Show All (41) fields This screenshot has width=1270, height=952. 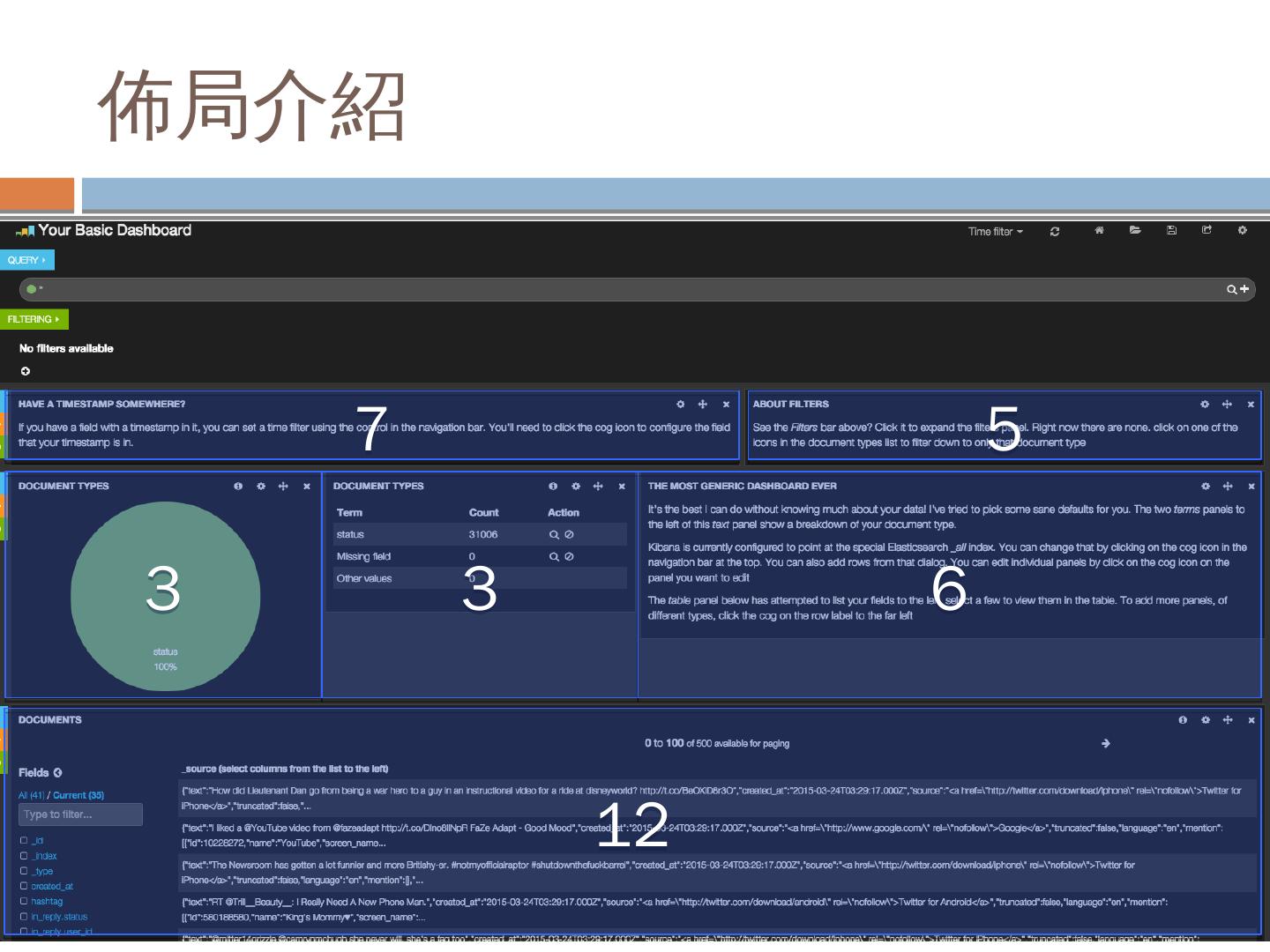pyautogui.click(x=31, y=795)
